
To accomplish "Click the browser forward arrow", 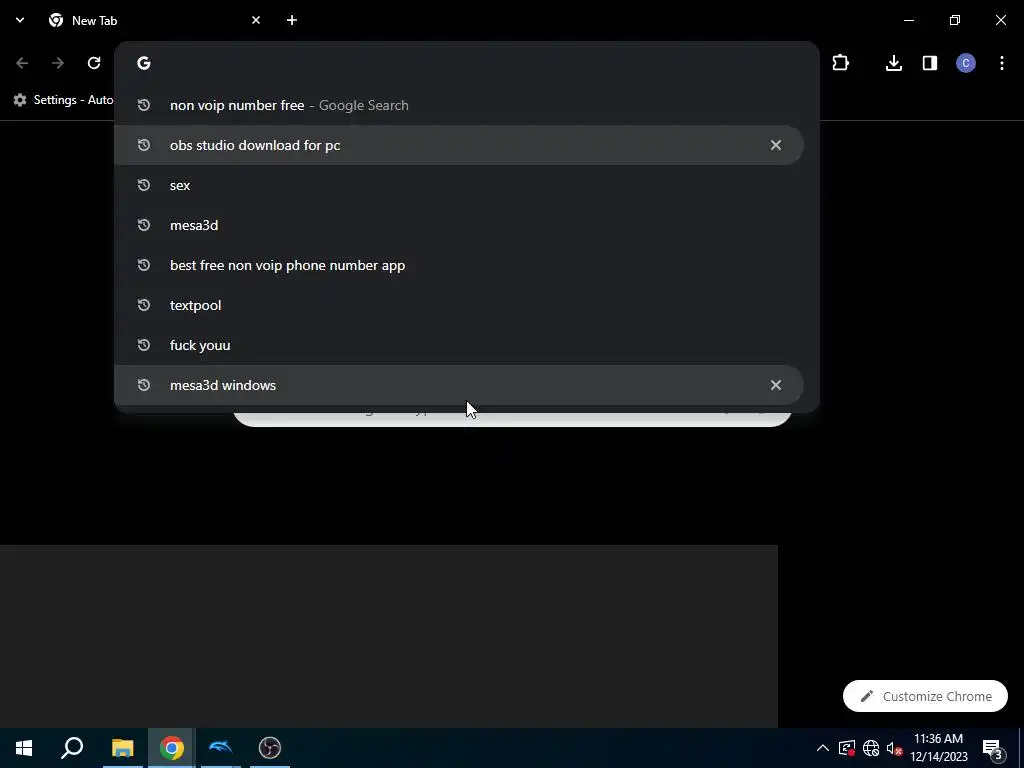I will 58,63.
